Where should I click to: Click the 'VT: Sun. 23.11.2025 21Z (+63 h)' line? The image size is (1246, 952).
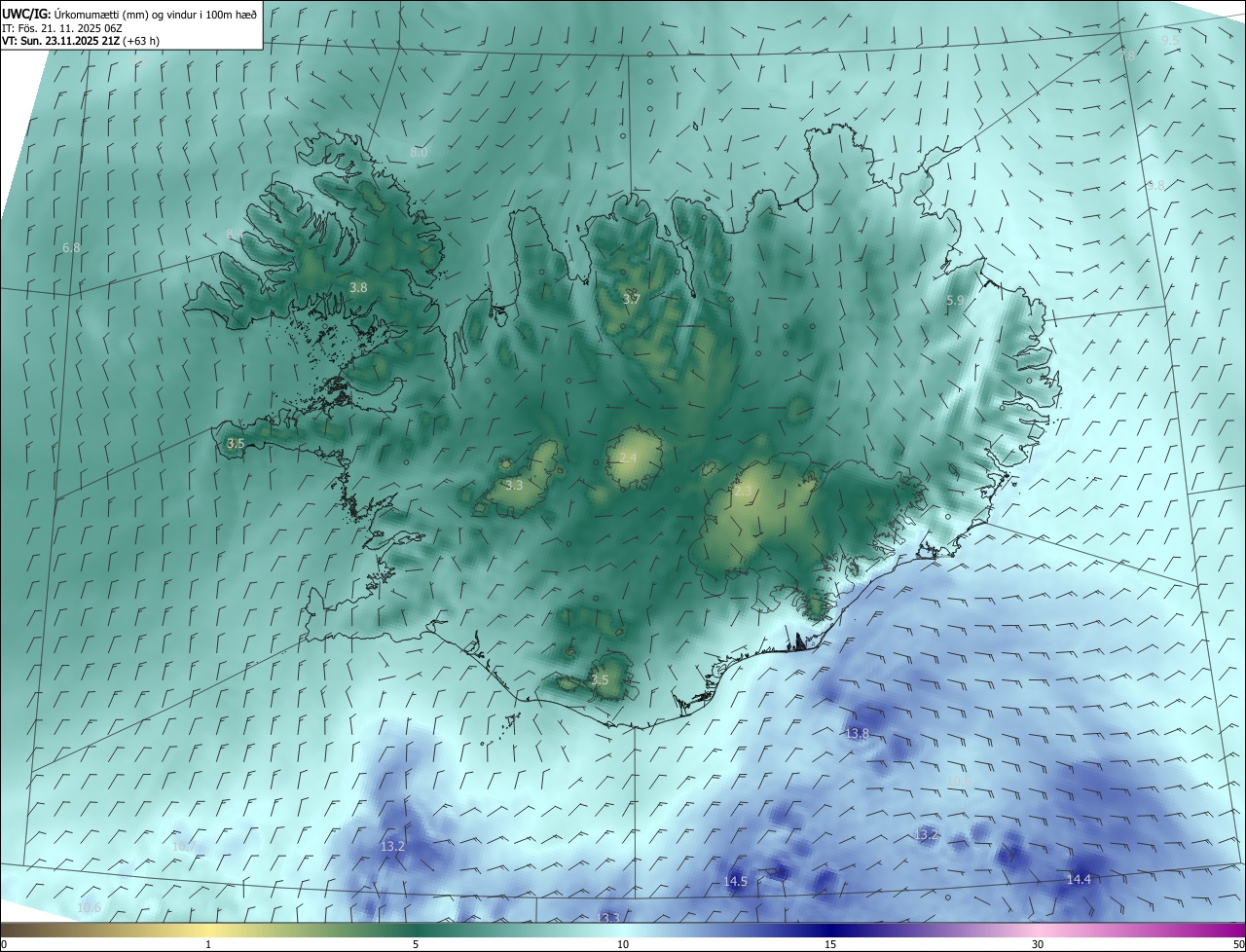click(83, 41)
